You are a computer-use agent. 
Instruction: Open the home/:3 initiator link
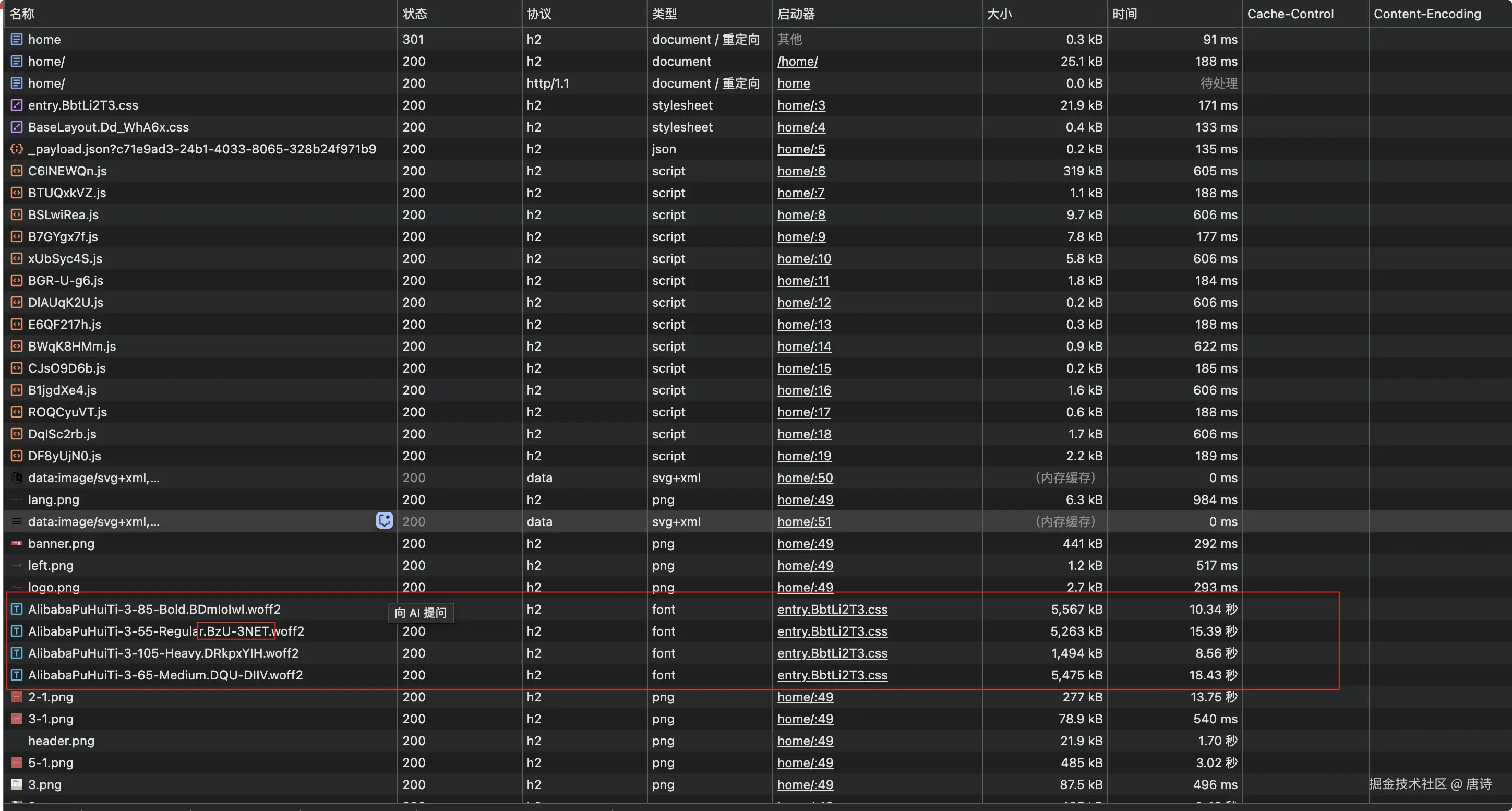[x=801, y=105]
